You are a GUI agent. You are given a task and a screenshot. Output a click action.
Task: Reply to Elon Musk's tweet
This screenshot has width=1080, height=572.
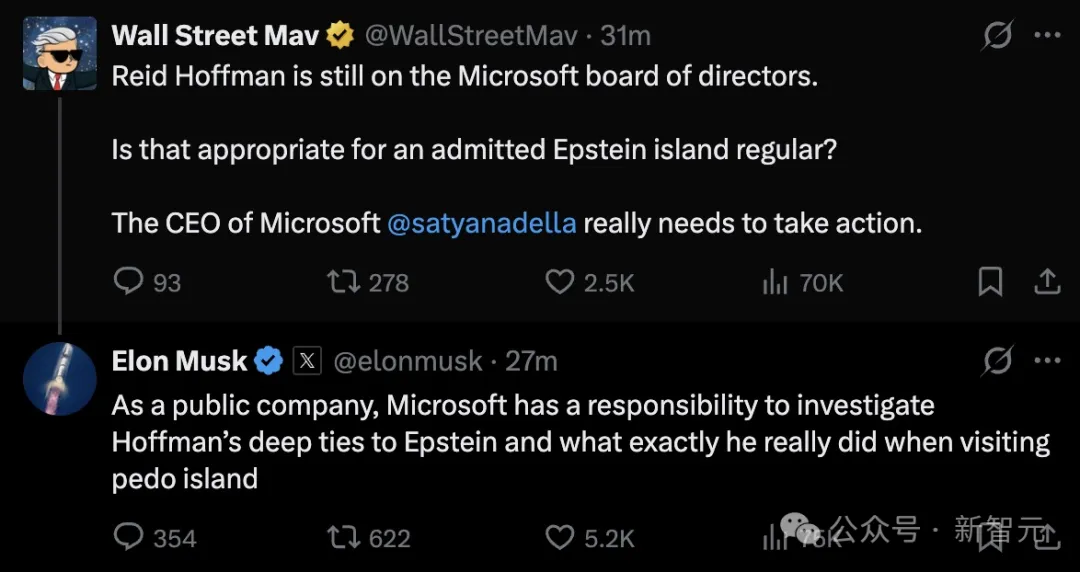tap(130, 538)
